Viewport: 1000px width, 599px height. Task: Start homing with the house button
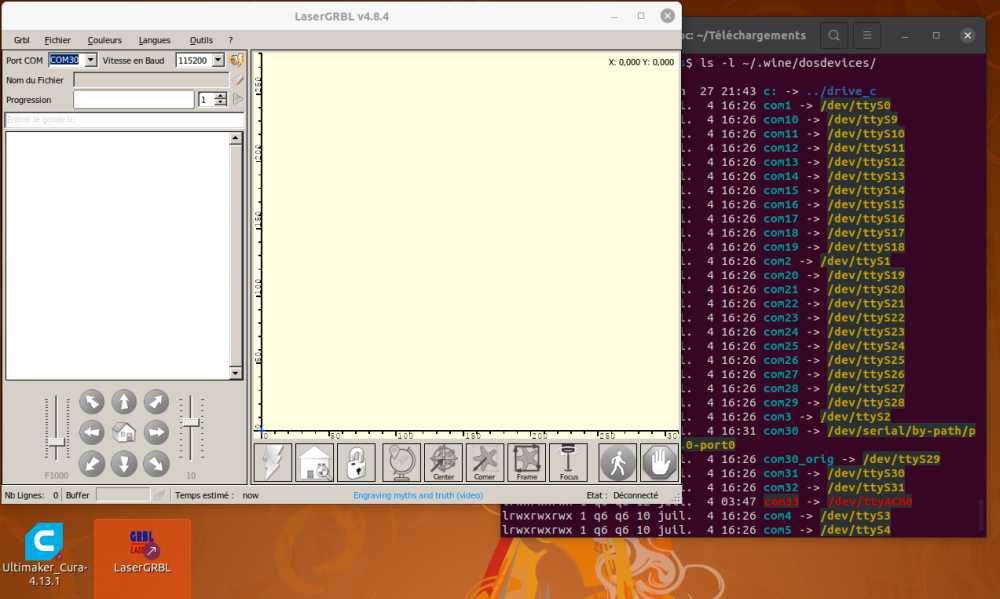314,462
